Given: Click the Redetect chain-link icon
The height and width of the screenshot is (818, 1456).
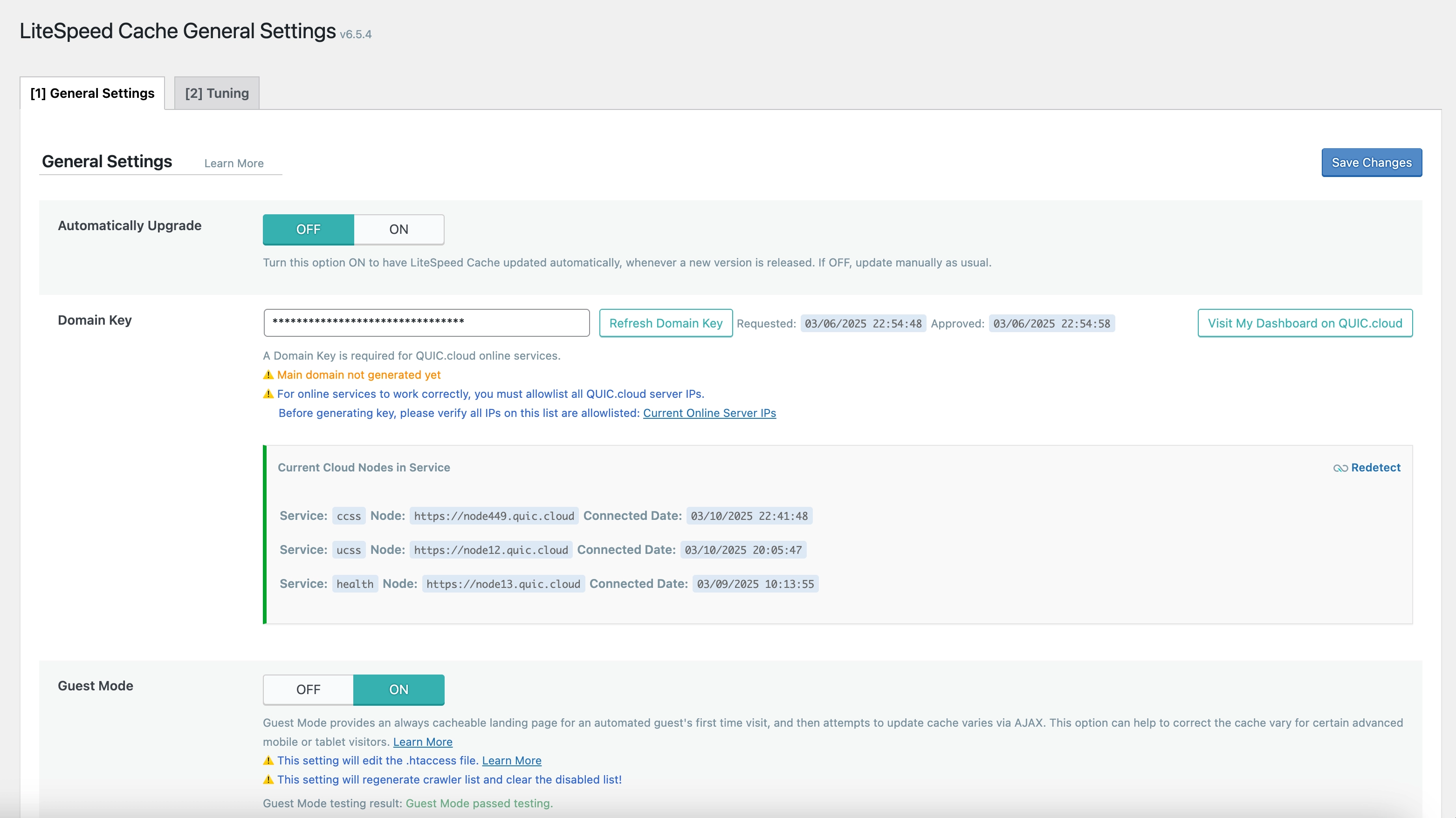Looking at the screenshot, I should click(x=1340, y=468).
